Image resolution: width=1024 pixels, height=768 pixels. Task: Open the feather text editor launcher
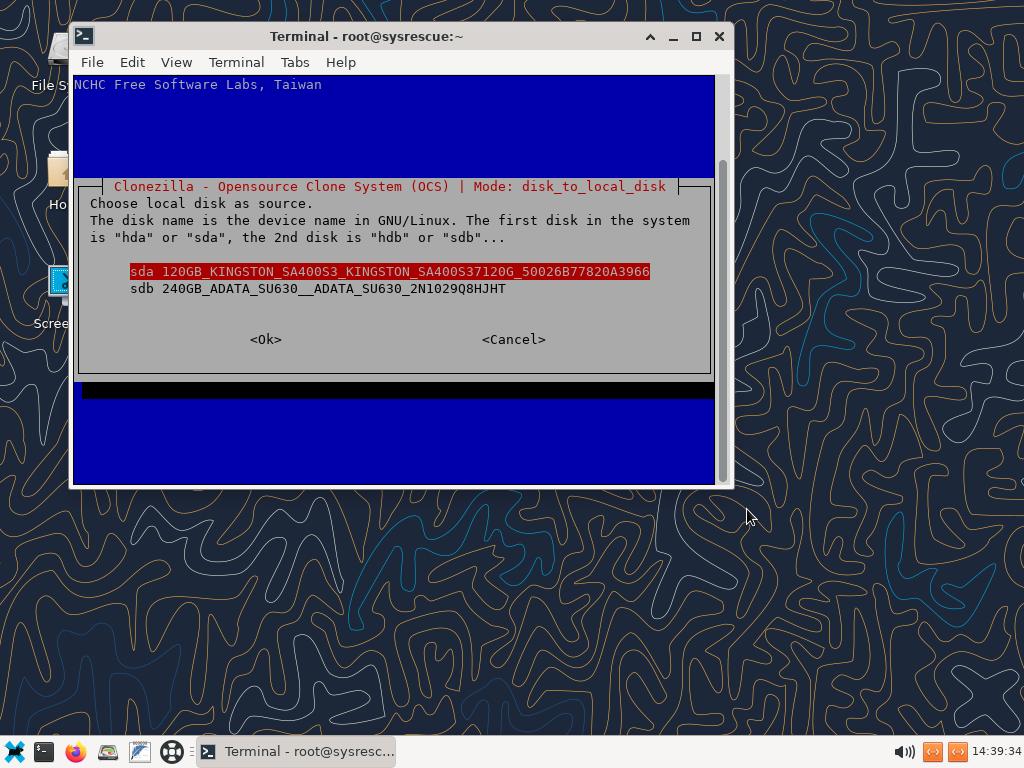[x=140, y=751]
